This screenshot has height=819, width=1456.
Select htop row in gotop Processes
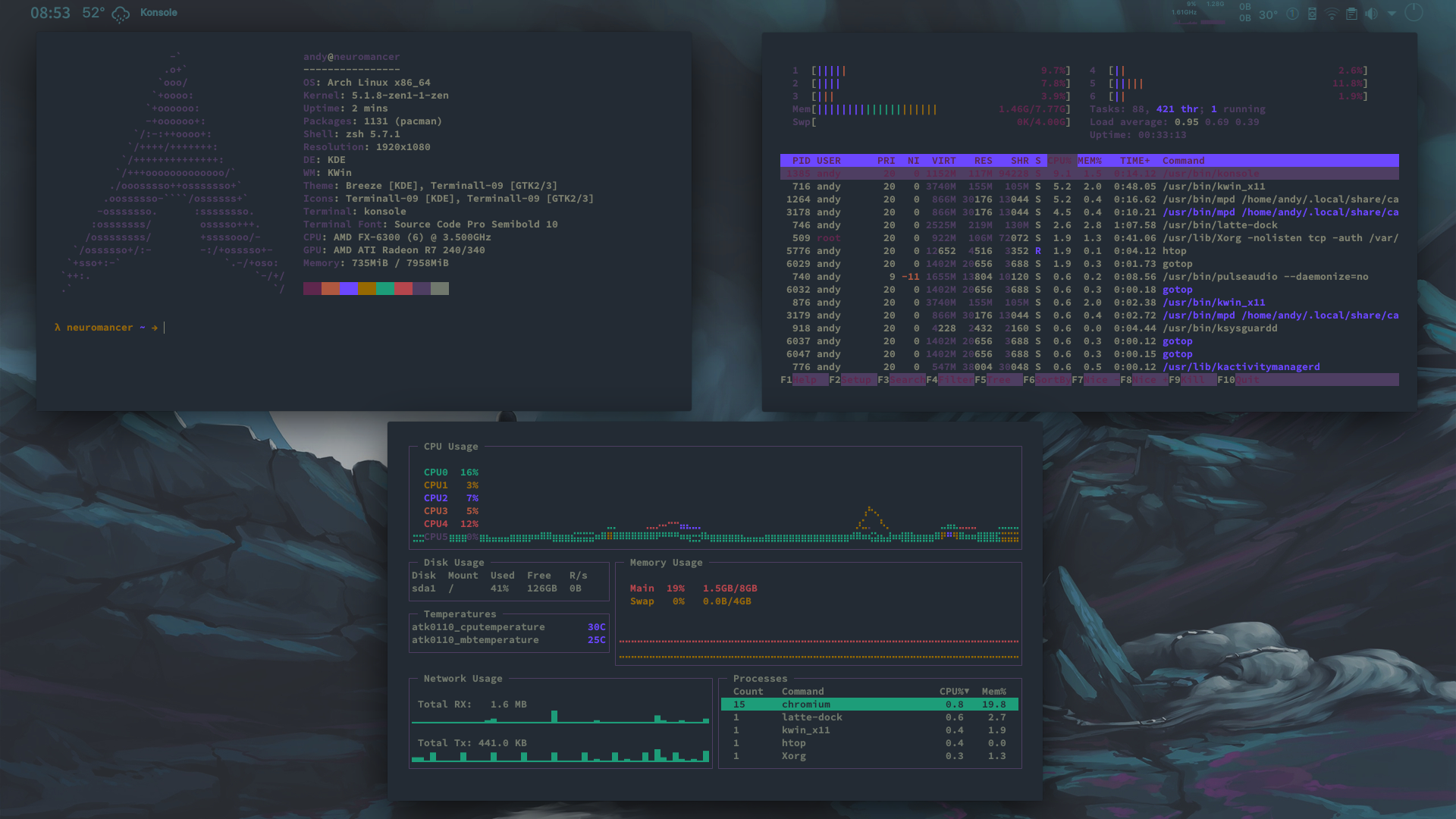pyautogui.click(x=870, y=743)
